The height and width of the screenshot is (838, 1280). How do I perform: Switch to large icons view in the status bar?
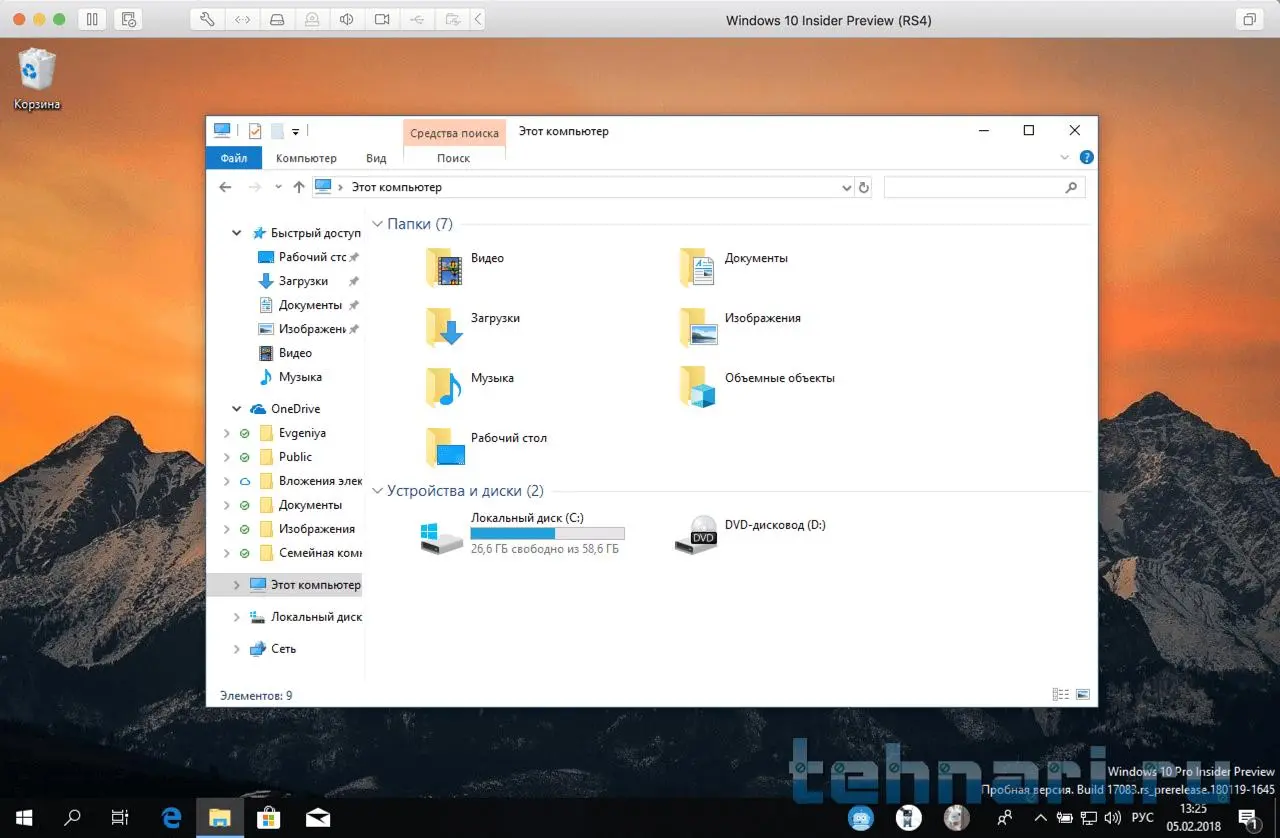(x=1082, y=695)
